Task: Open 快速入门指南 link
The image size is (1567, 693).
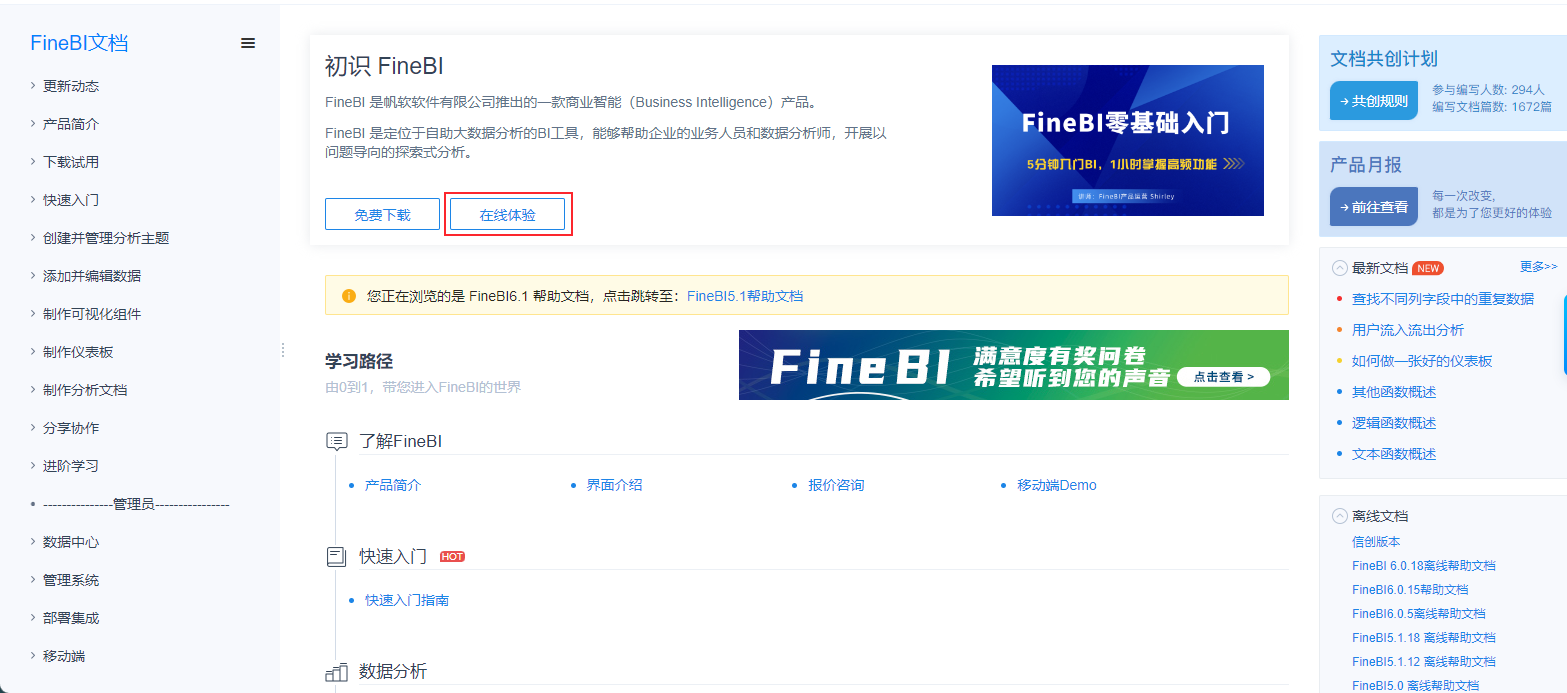Action: (407, 600)
